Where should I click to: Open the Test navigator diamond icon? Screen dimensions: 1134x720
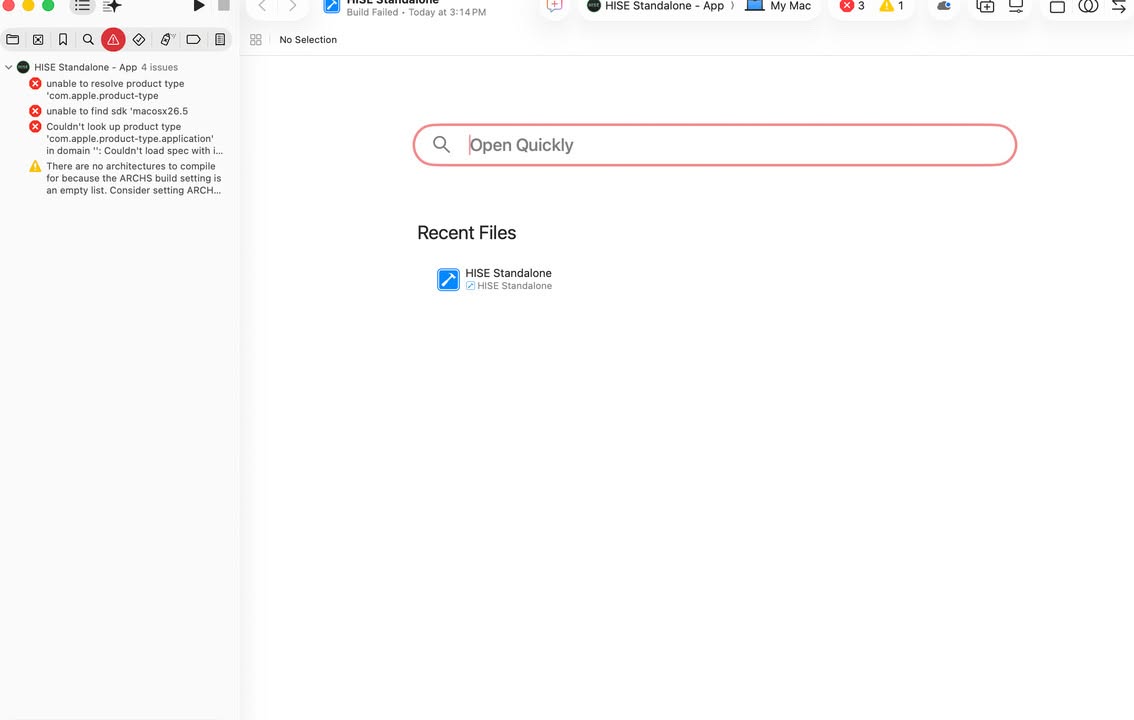pos(139,40)
